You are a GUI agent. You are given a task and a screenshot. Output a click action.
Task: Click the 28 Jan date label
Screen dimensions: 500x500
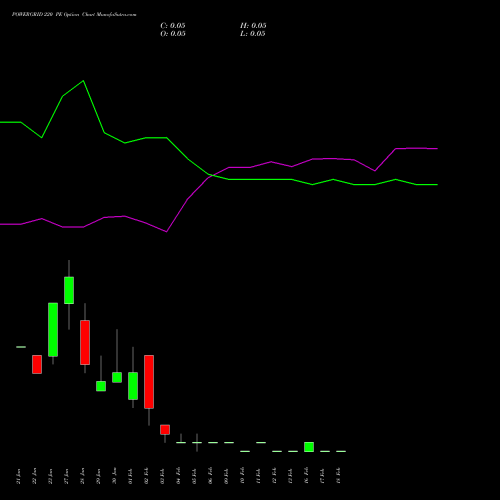click(83, 476)
